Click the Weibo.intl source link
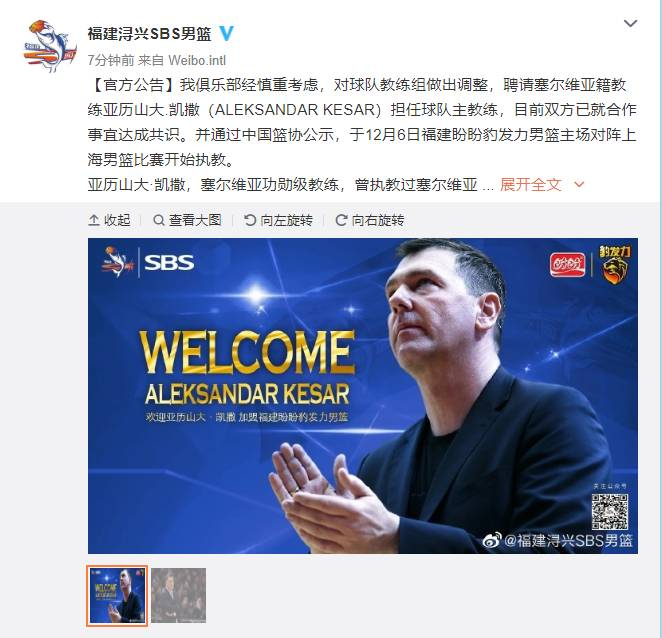The height and width of the screenshot is (638, 662). (x=197, y=60)
